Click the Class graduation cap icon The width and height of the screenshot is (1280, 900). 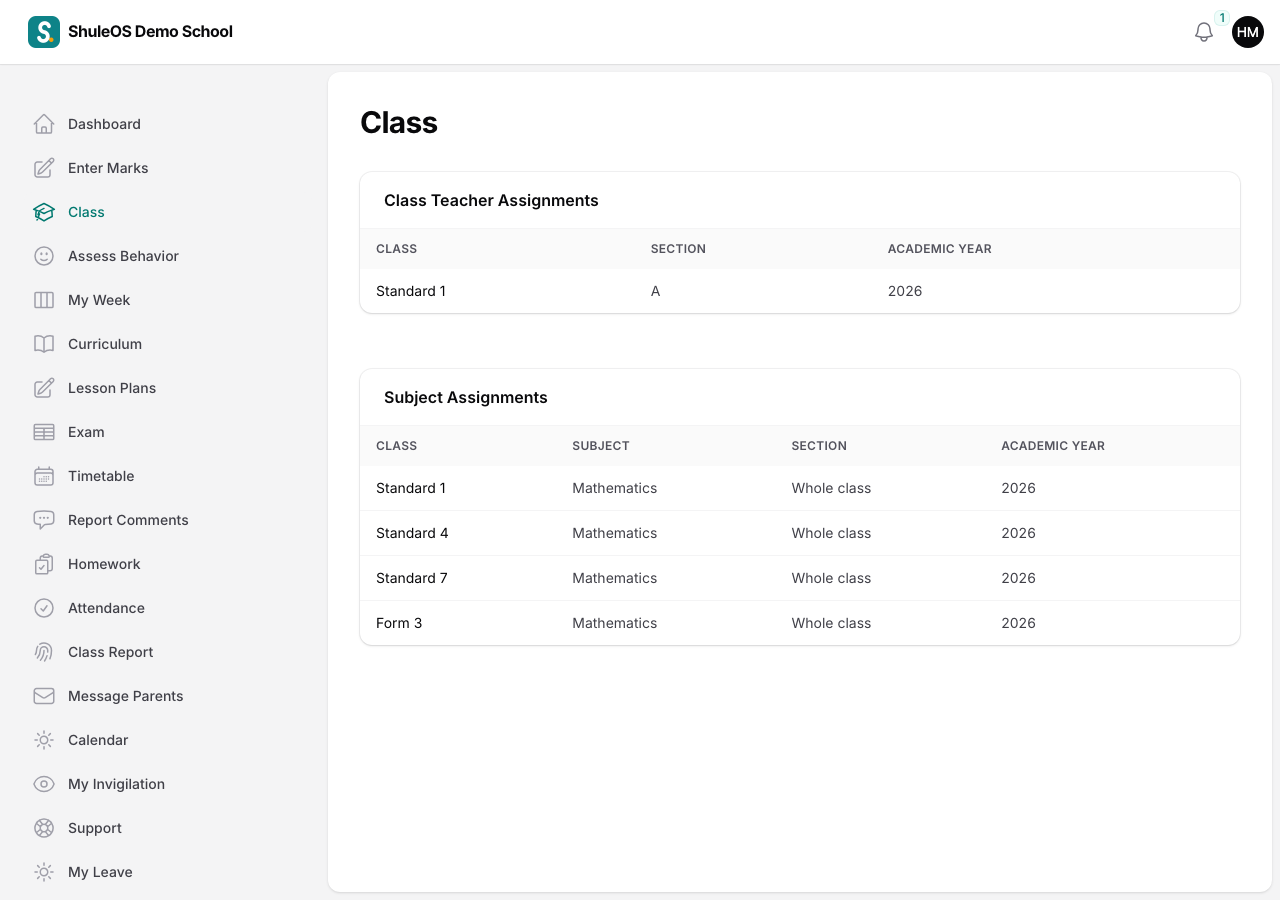click(44, 212)
